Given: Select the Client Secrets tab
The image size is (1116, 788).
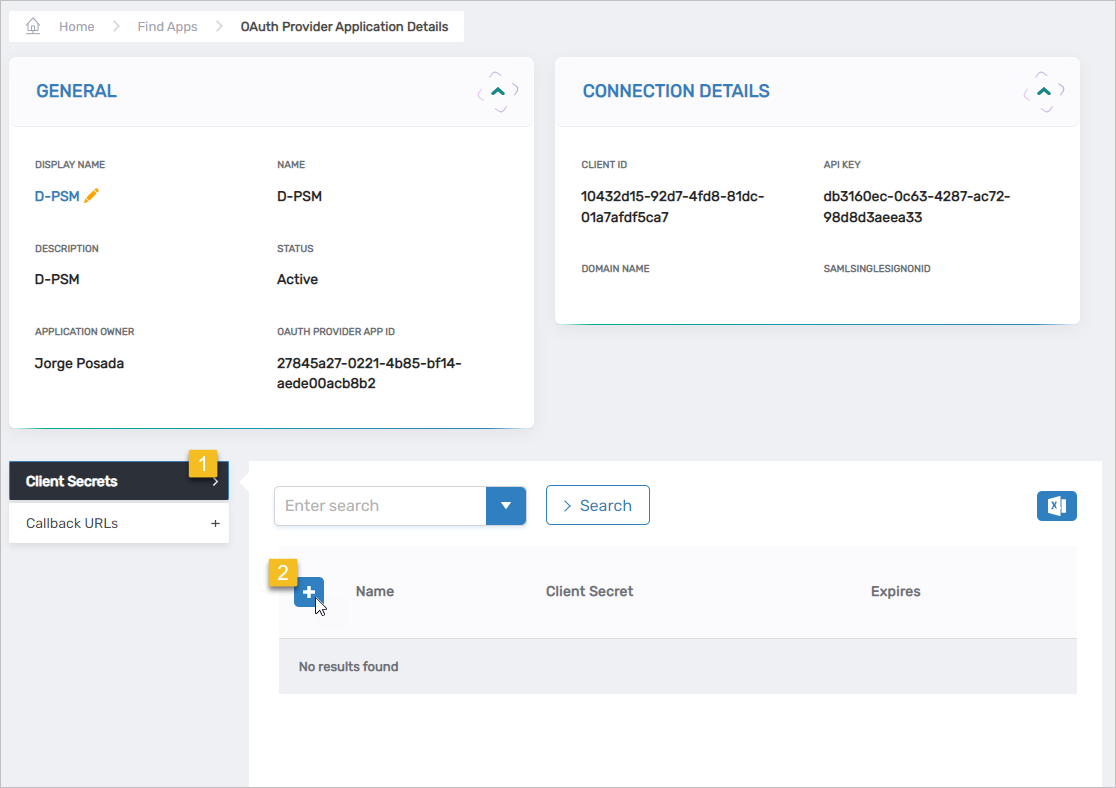Looking at the screenshot, I should coord(72,481).
